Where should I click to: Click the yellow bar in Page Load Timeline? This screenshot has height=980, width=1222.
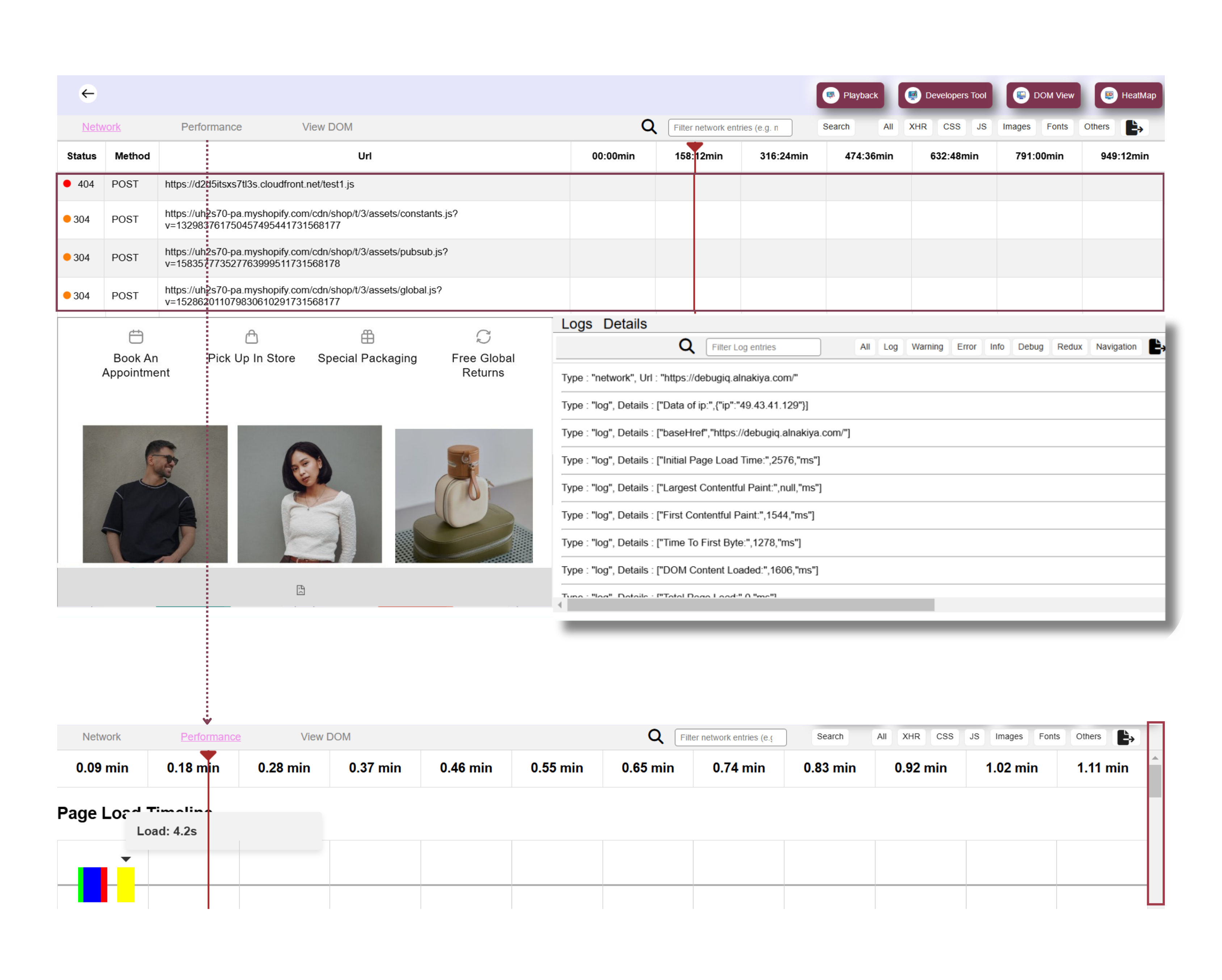[x=126, y=884]
